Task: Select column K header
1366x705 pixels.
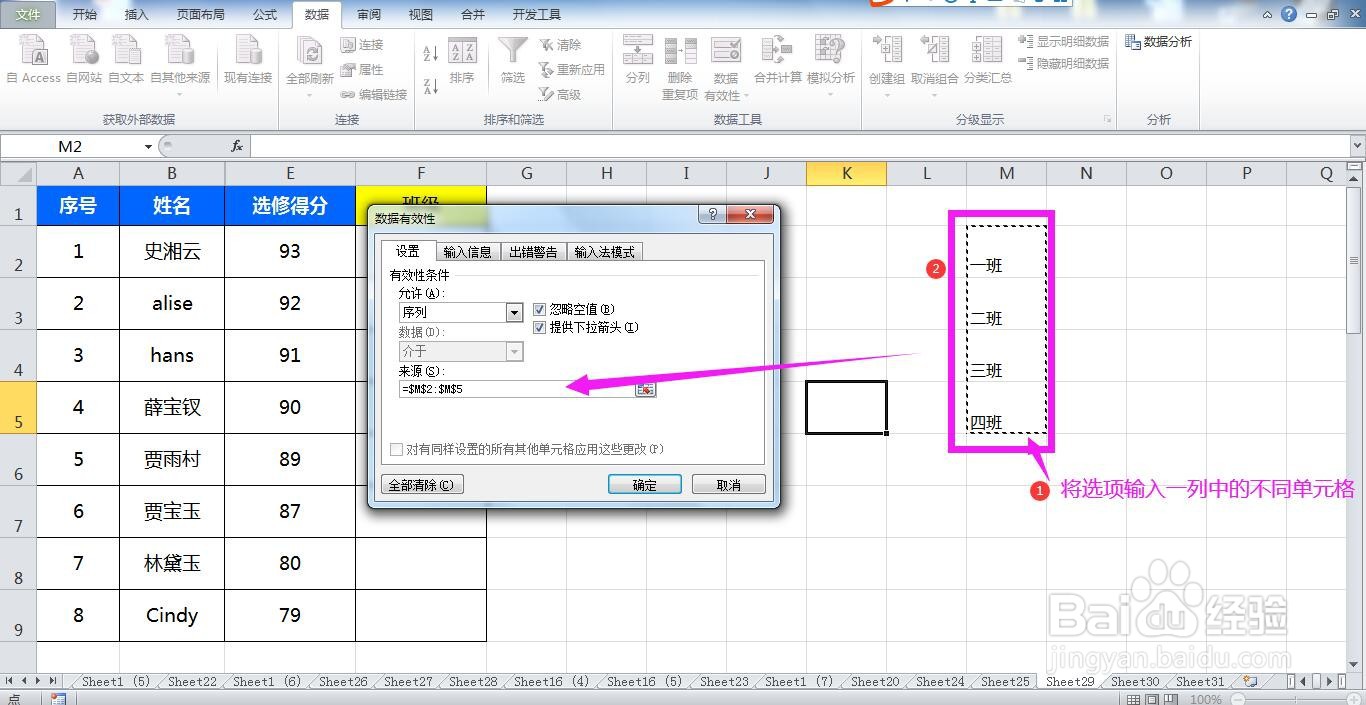Action: coord(846,173)
